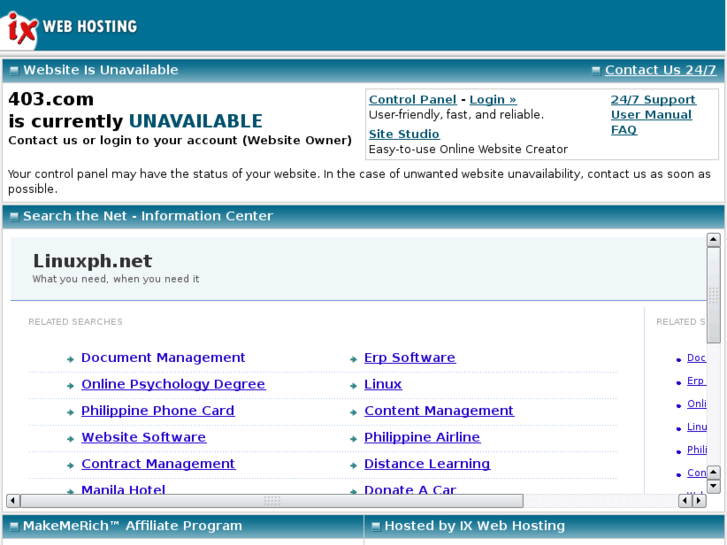
Task: Open the Manila Hotel link
Action: (123, 489)
